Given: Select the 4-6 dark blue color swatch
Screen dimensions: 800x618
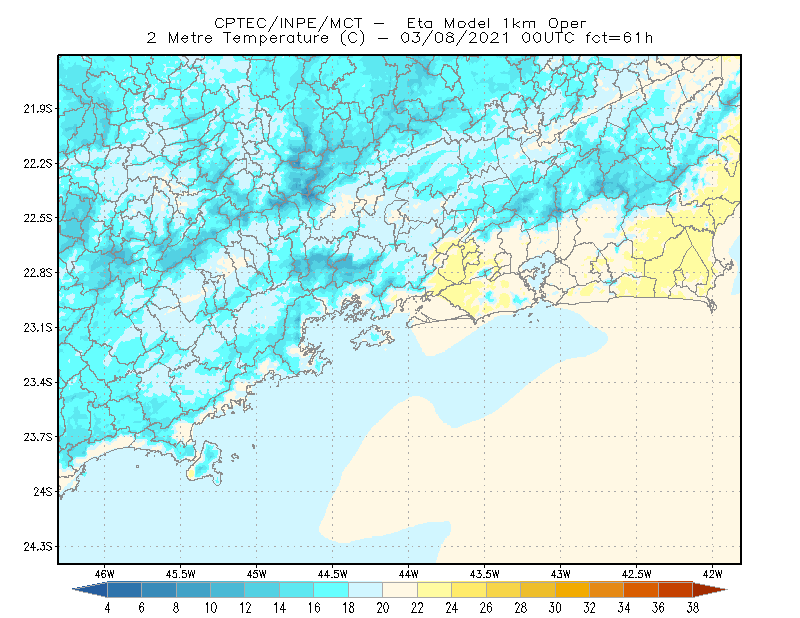Looking at the screenshot, I should (x=124, y=590).
